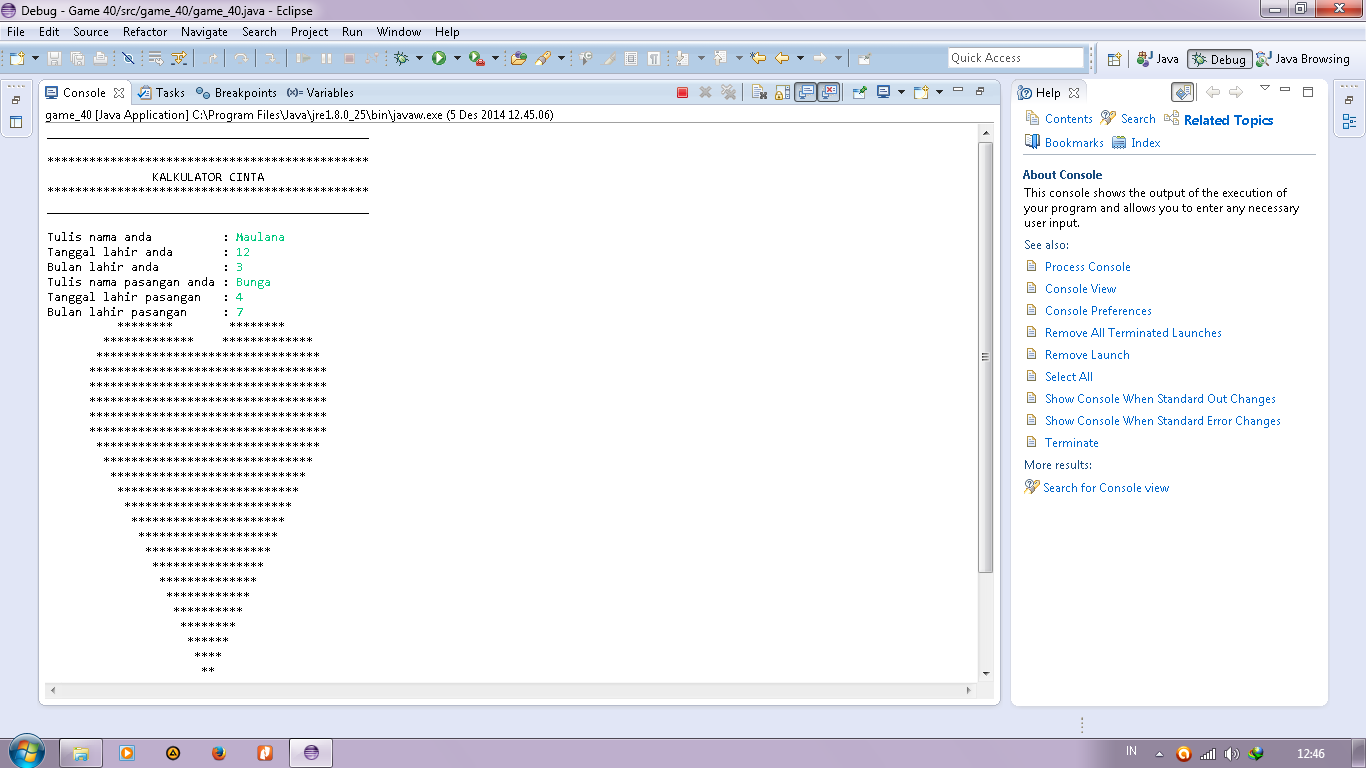Launch a Debug session with the bug icon

(x=402, y=57)
